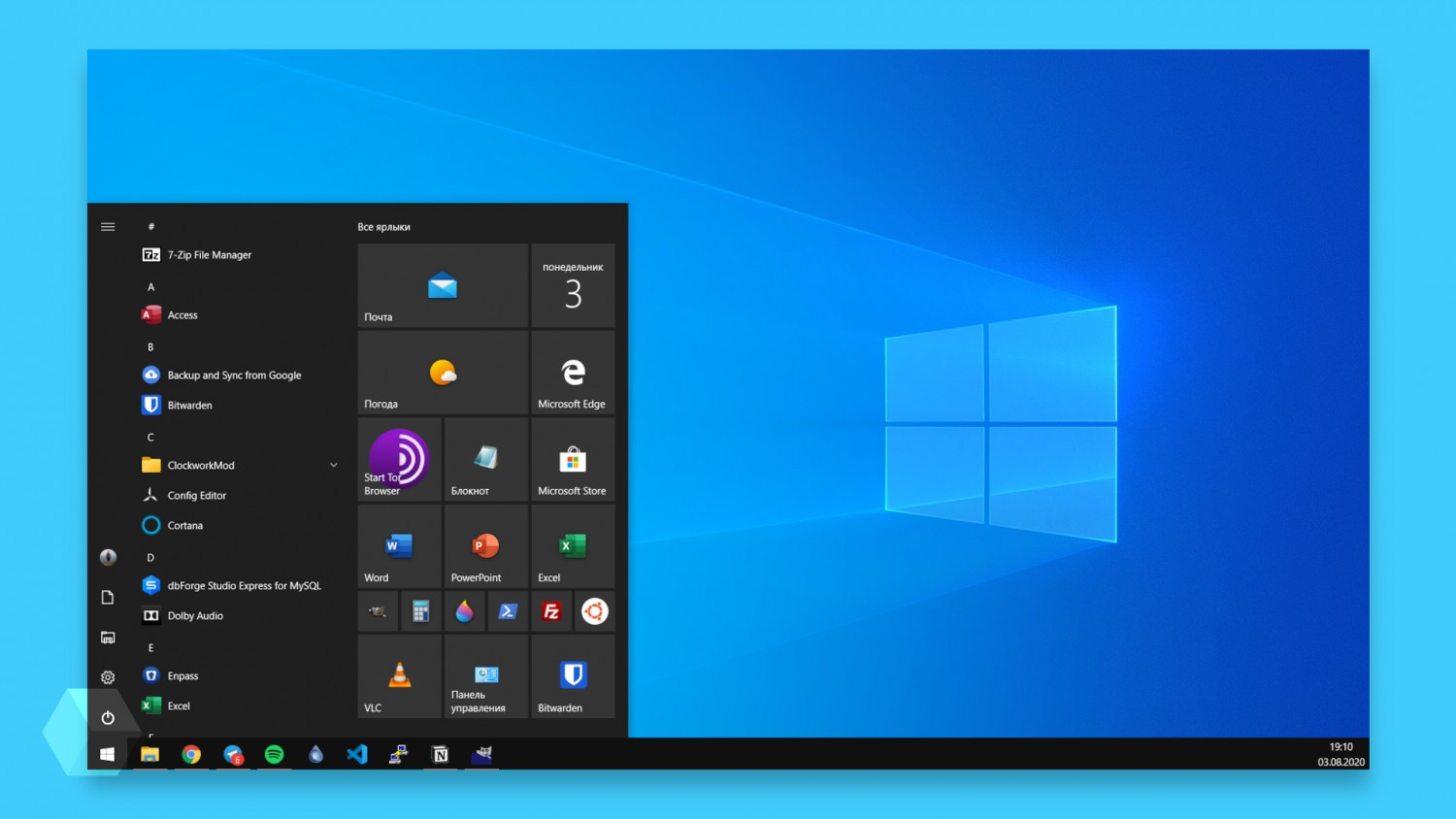
Task: Open the Mail (Почта) tile
Action: tap(443, 285)
